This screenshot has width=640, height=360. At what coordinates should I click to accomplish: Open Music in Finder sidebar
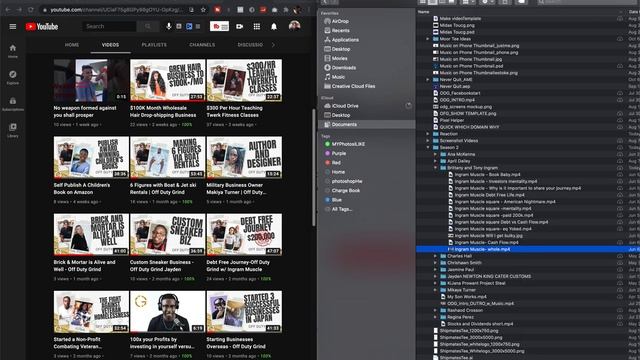point(335,77)
